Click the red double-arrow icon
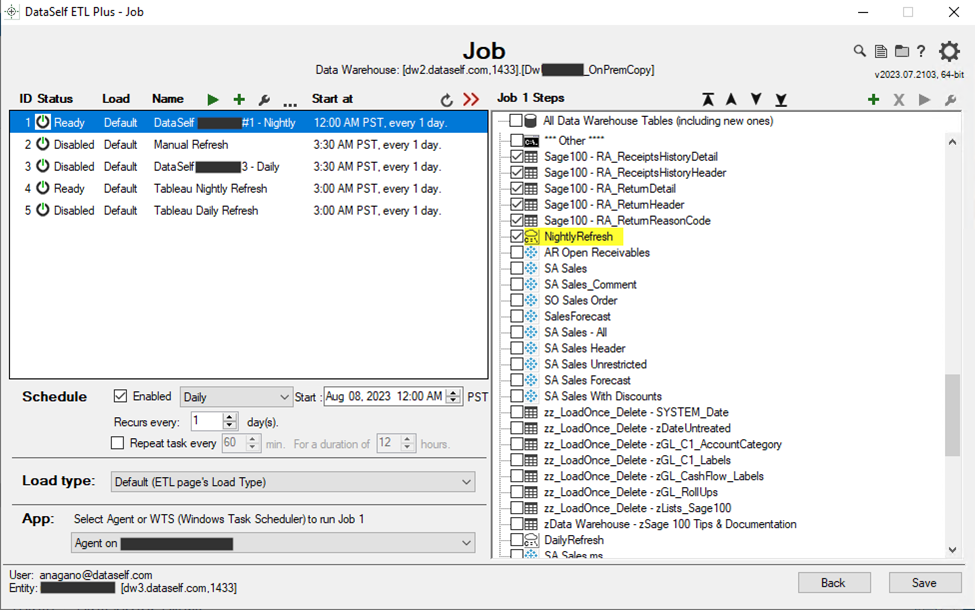Screen dimensions: 975x610 point(471,100)
